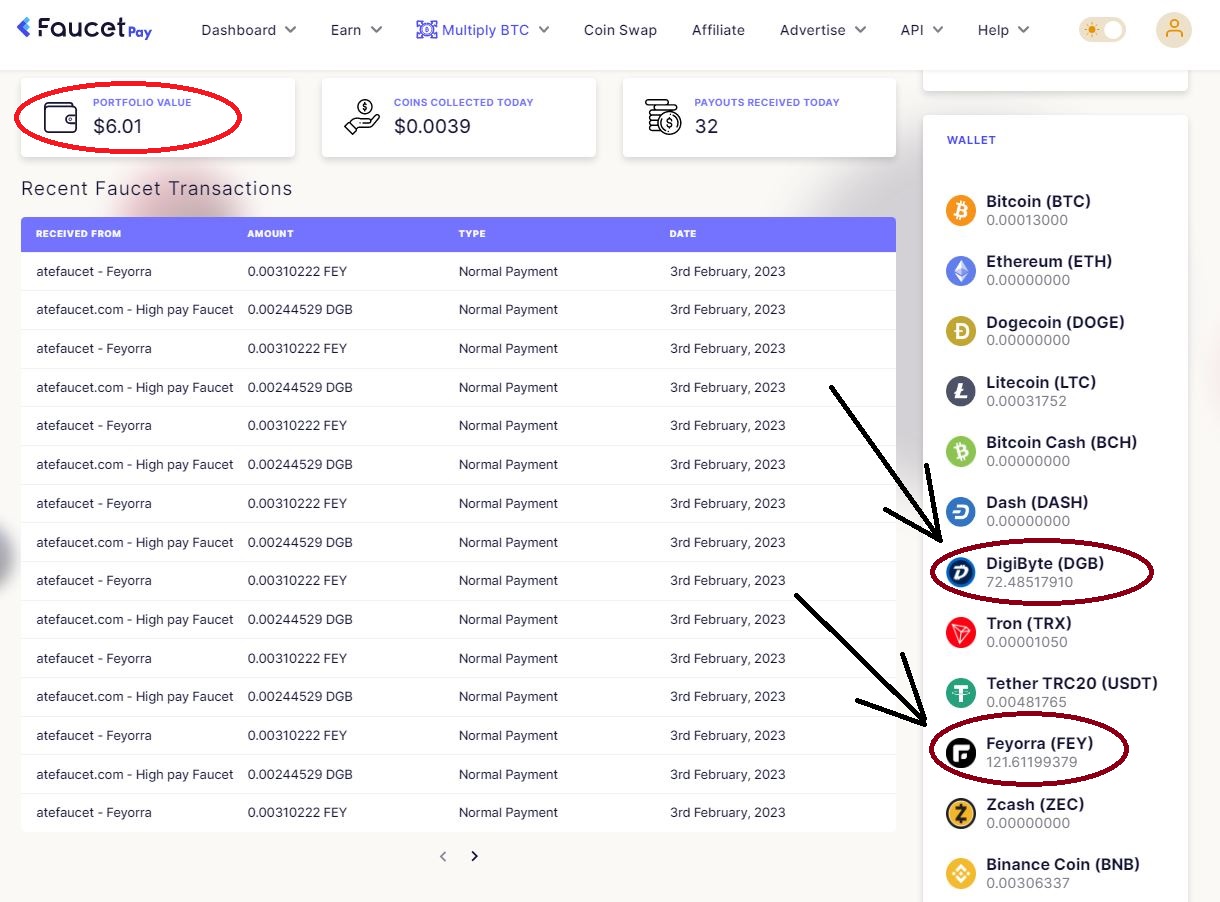This screenshot has width=1220, height=902.
Task: Open the Multiply BTC dropdown
Action: tap(483, 30)
